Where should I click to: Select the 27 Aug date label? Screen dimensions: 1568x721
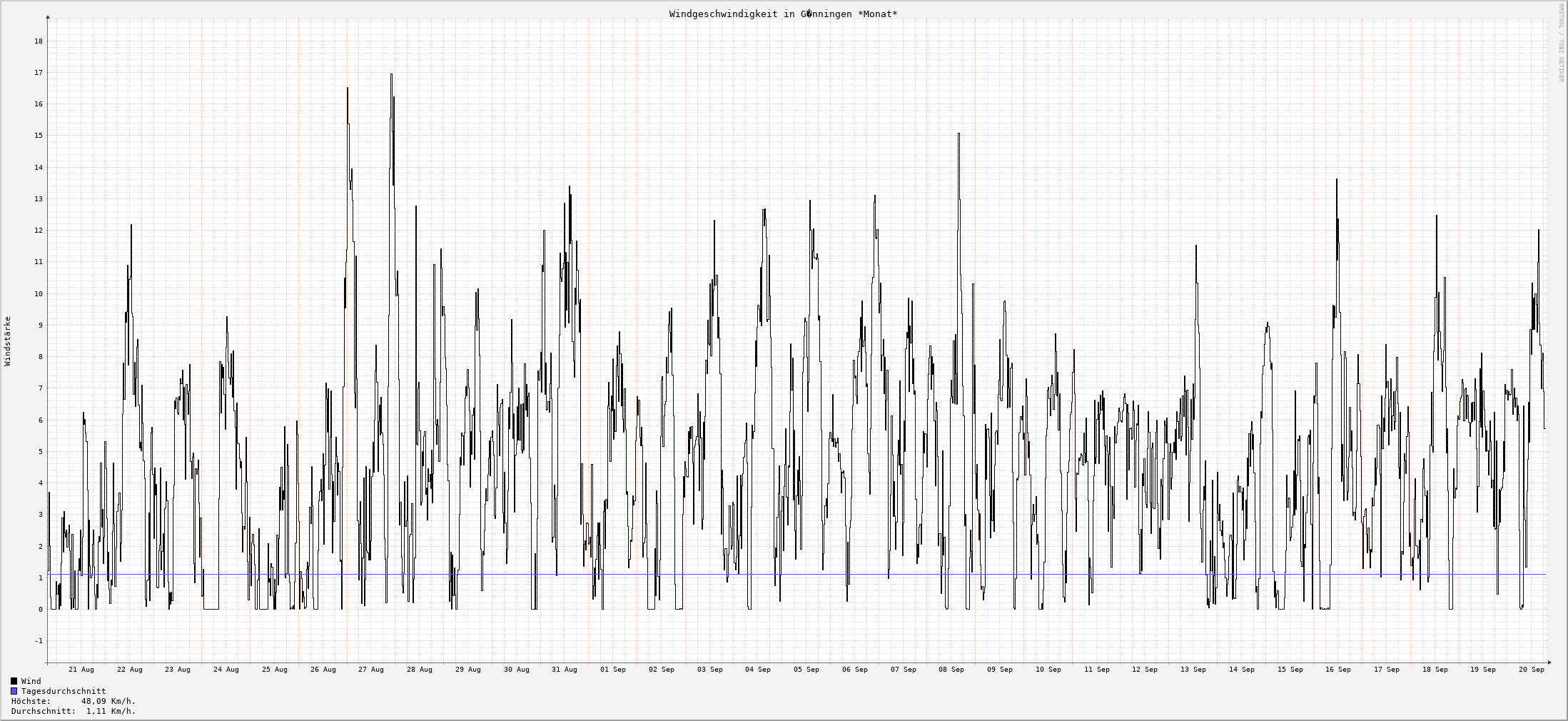click(x=371, y=670)
